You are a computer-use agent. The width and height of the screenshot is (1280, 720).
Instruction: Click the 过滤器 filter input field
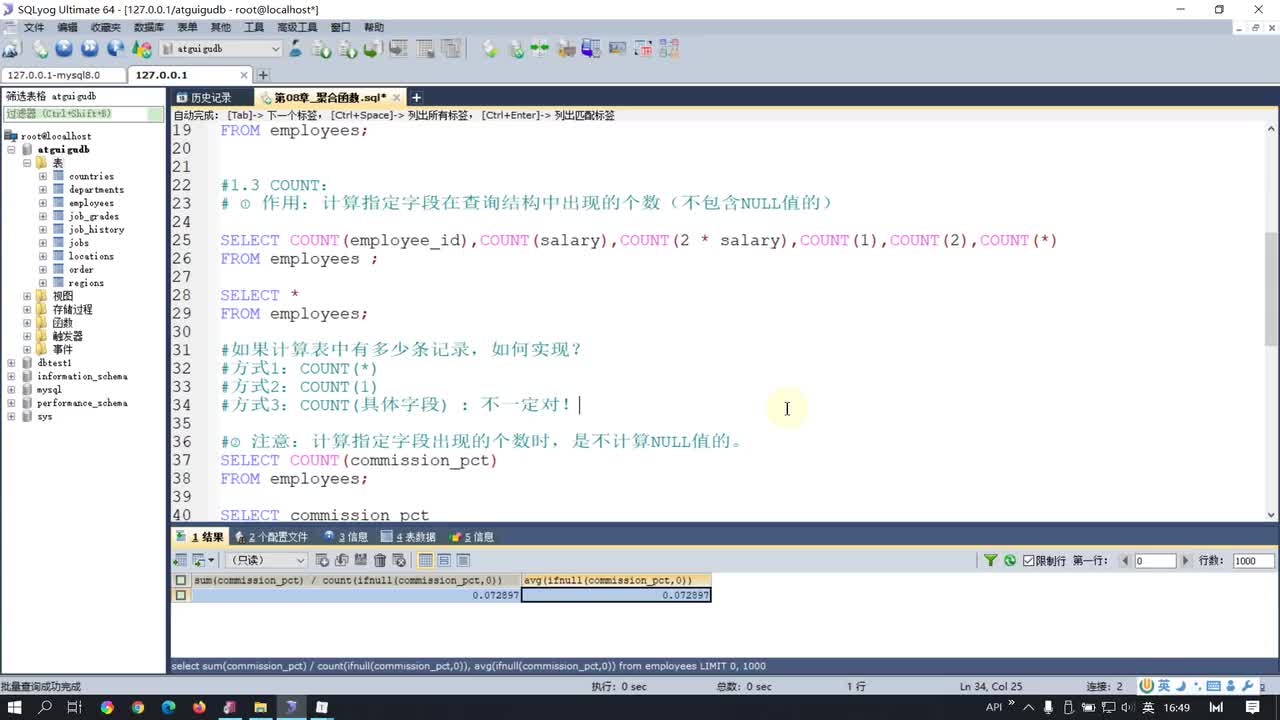click(x=83, y=114)
